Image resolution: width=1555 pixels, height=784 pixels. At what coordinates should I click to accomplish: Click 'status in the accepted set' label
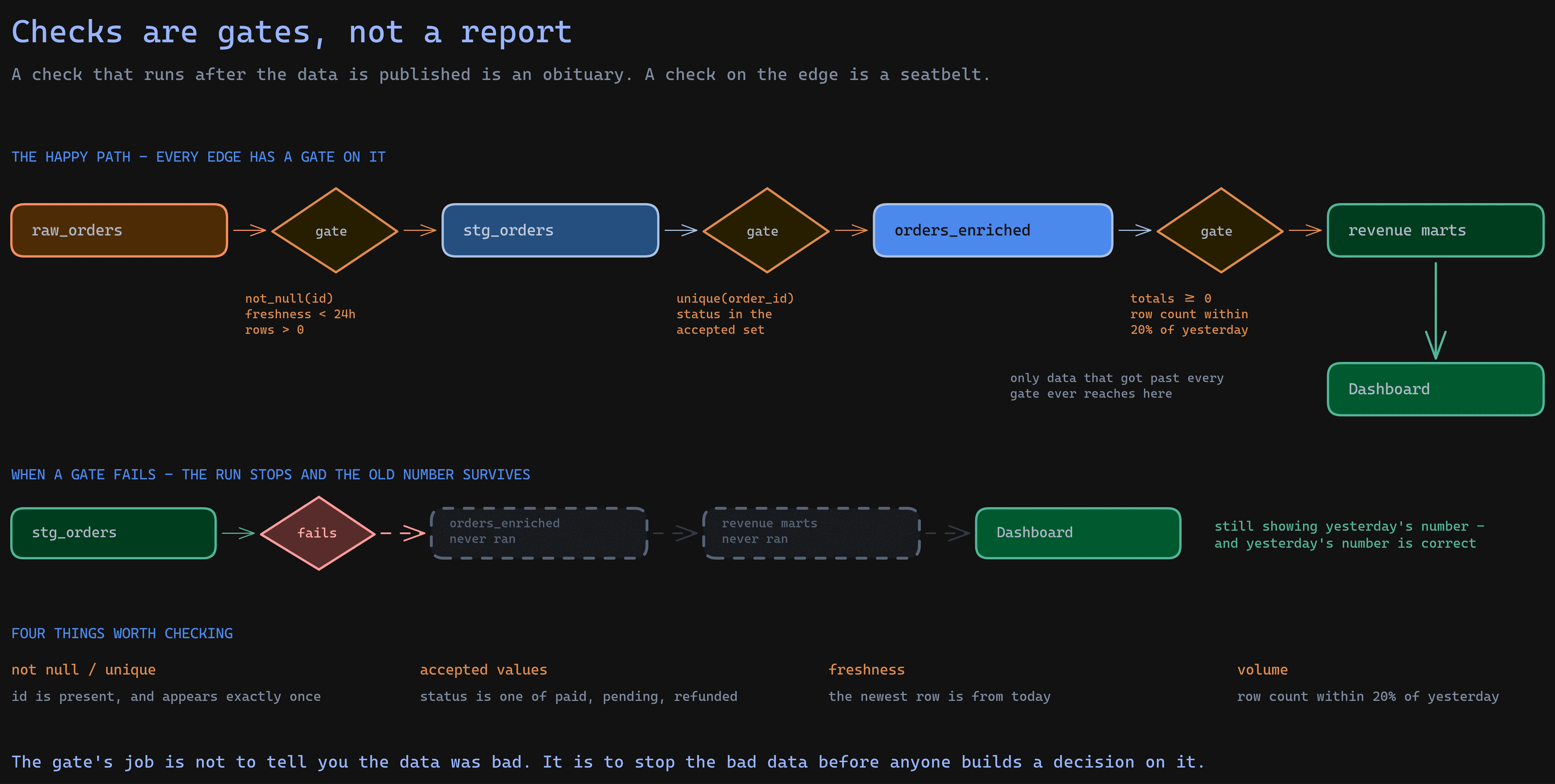click(724, 322)
